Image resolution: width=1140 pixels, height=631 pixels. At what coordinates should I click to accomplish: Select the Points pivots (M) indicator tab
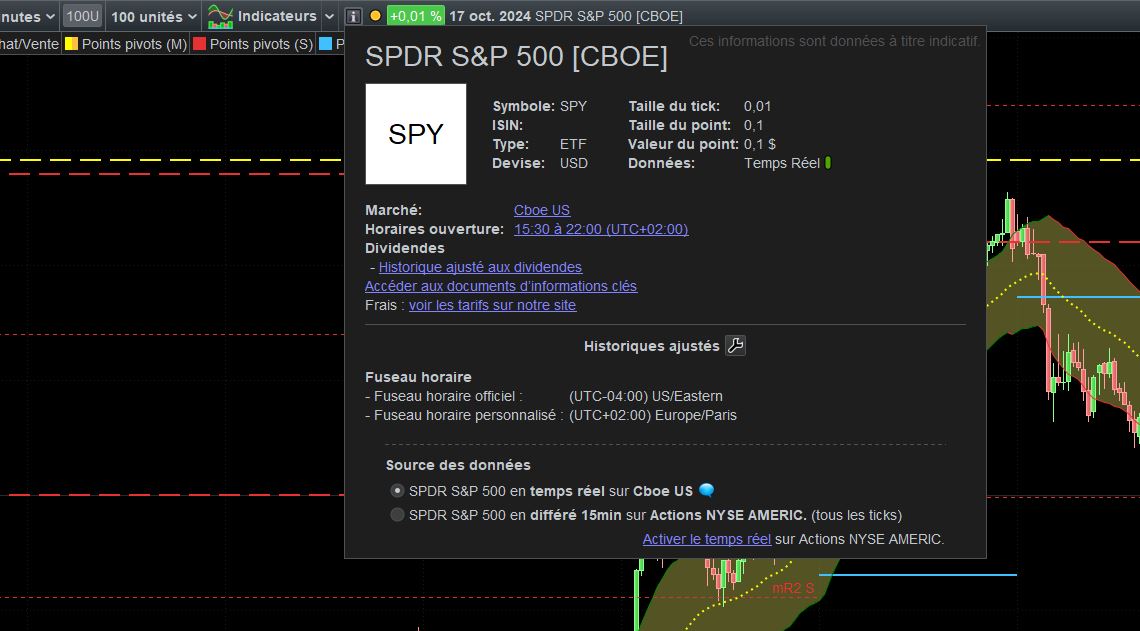pos(125,44)
